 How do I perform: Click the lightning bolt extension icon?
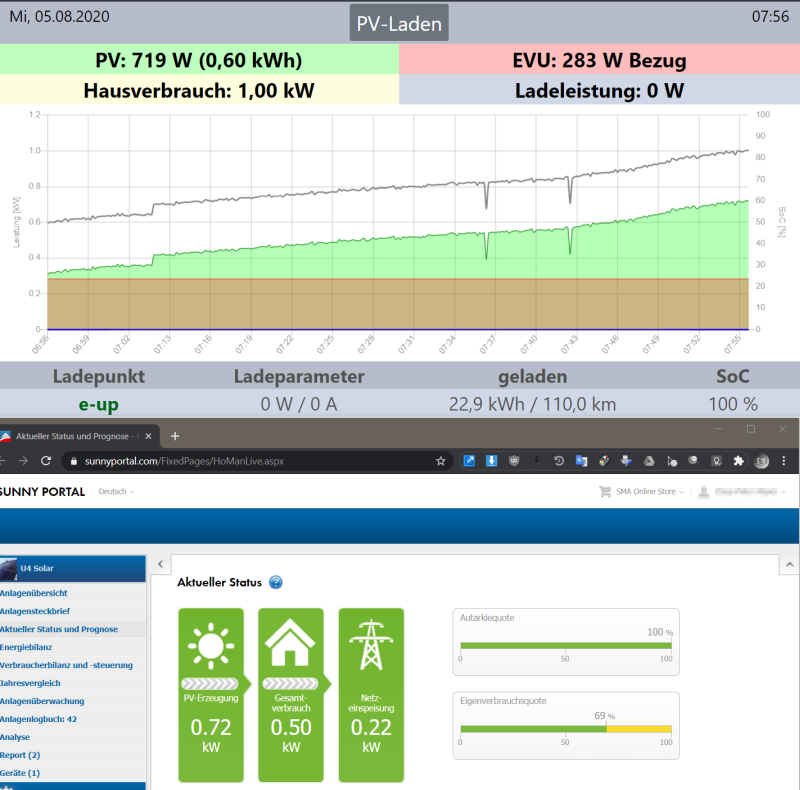[x=536, y=461]
